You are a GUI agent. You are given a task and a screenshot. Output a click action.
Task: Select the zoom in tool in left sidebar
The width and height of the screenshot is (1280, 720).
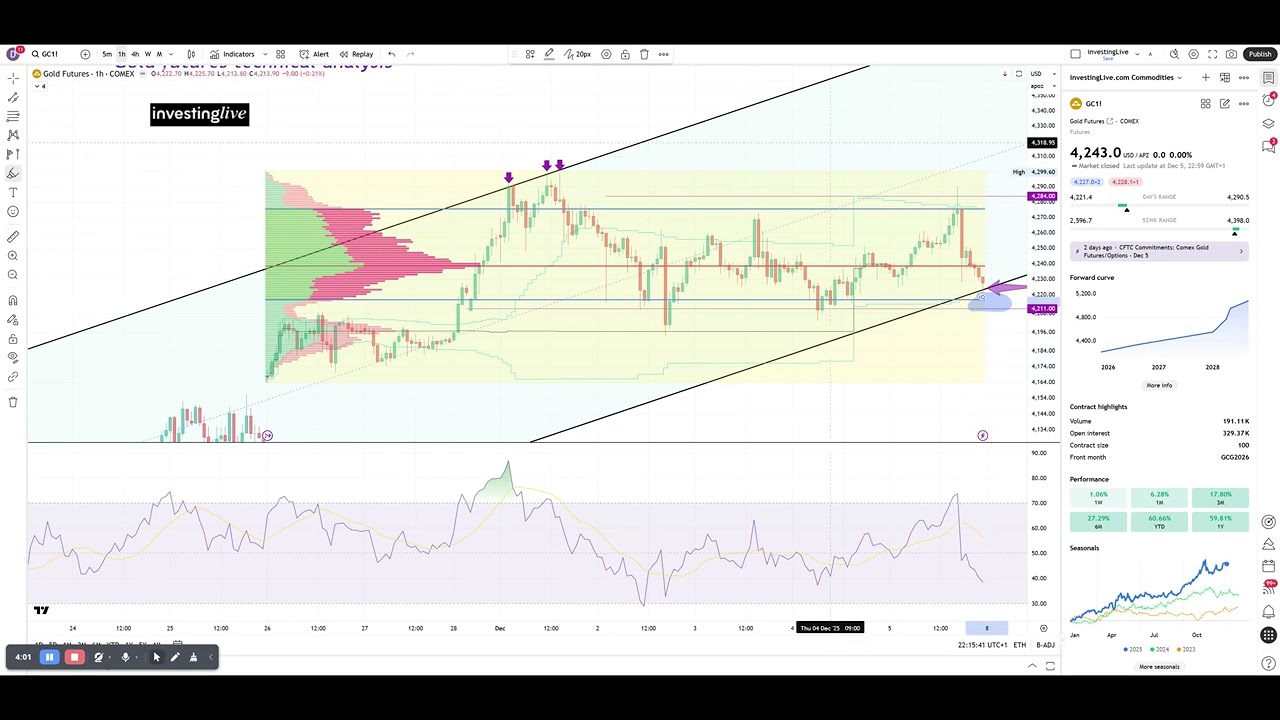(x=13, y=256)
